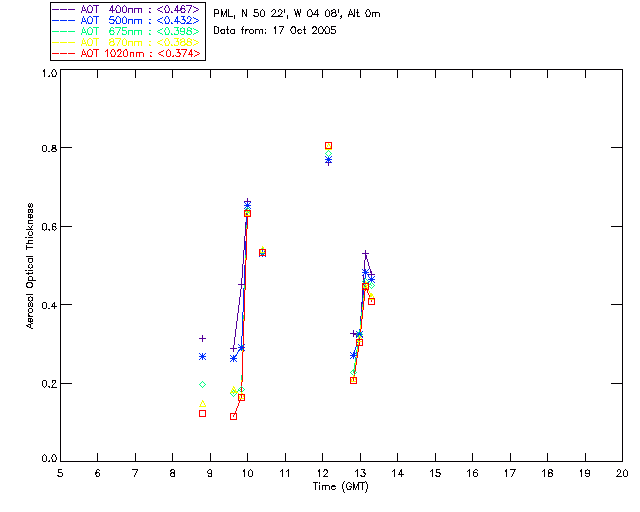Click y-axis tick label 0.2
The height and width of the screenshot is (512, 640).
49,384
